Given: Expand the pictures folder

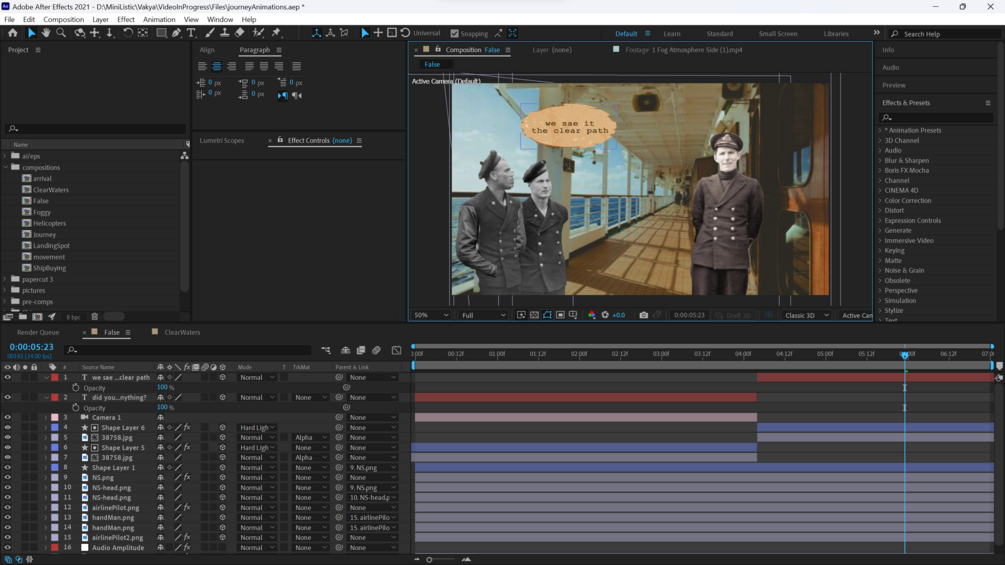Looking at the screenshot, I should pos(6,290).
